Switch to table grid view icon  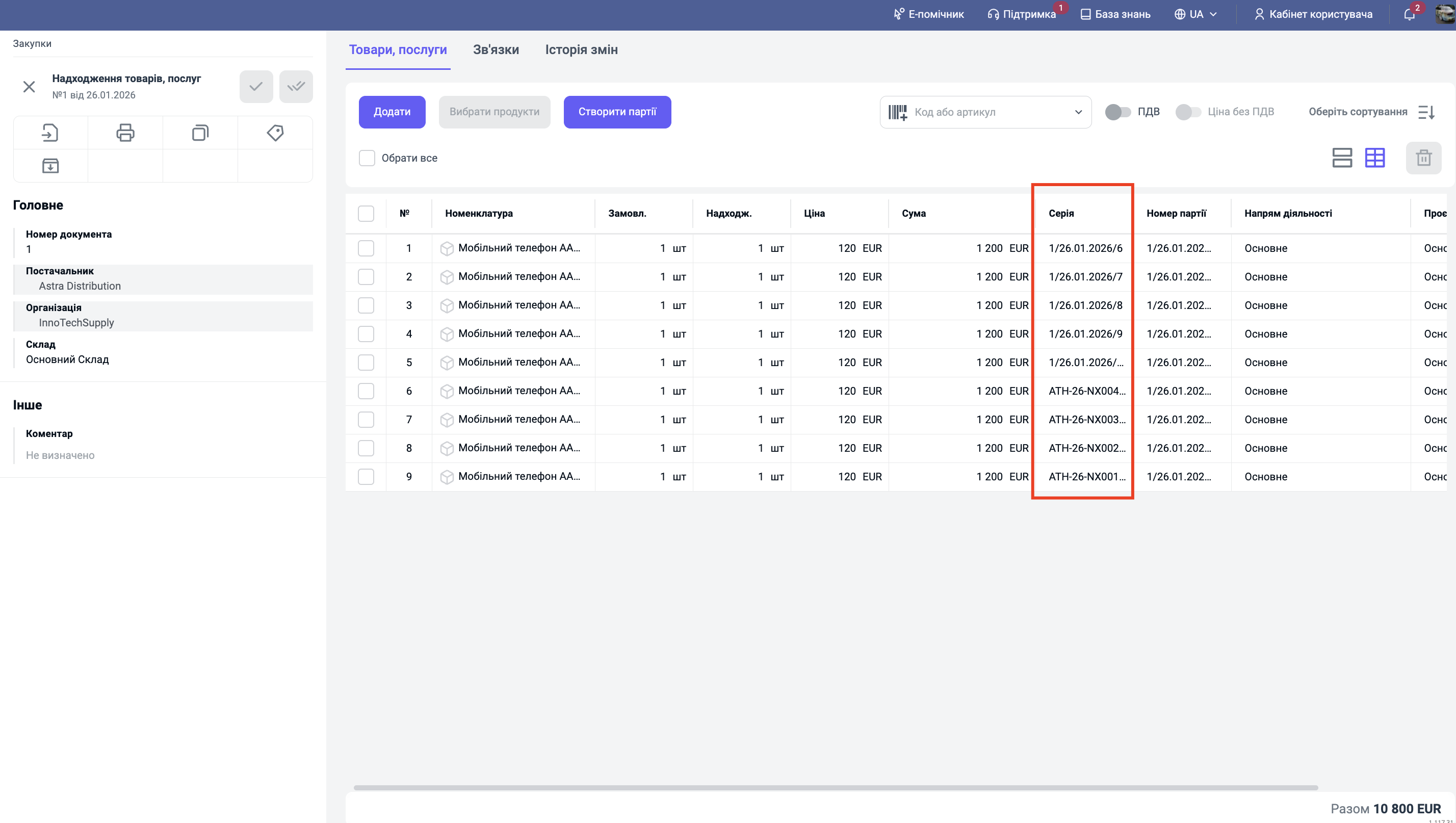click(x=1374, y=158)
